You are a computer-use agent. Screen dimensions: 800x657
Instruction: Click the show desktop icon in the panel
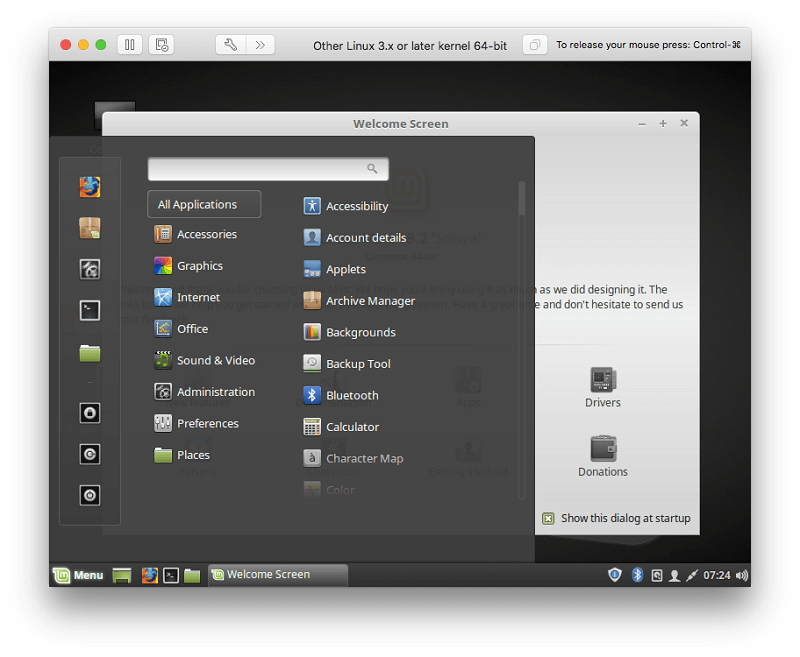point(122,575)
